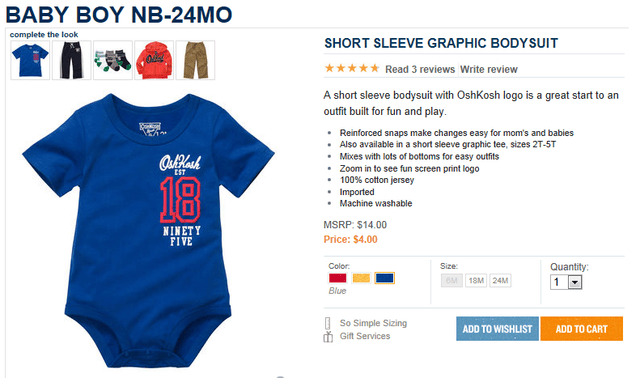Choose size 18M
Screen dimensions: 640x378
(476, 280)
